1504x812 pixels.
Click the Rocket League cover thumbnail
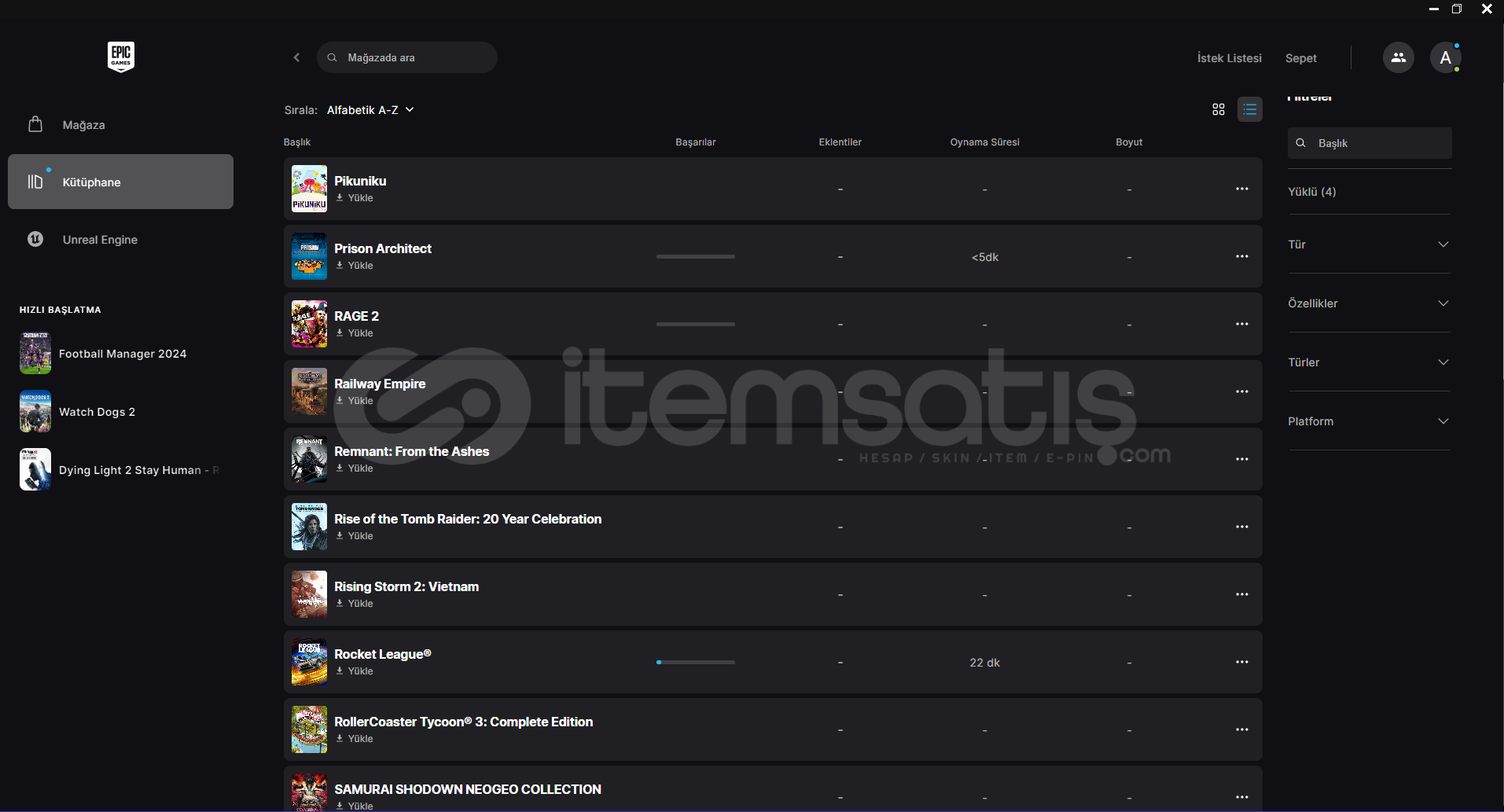click(x=309, y=662)
